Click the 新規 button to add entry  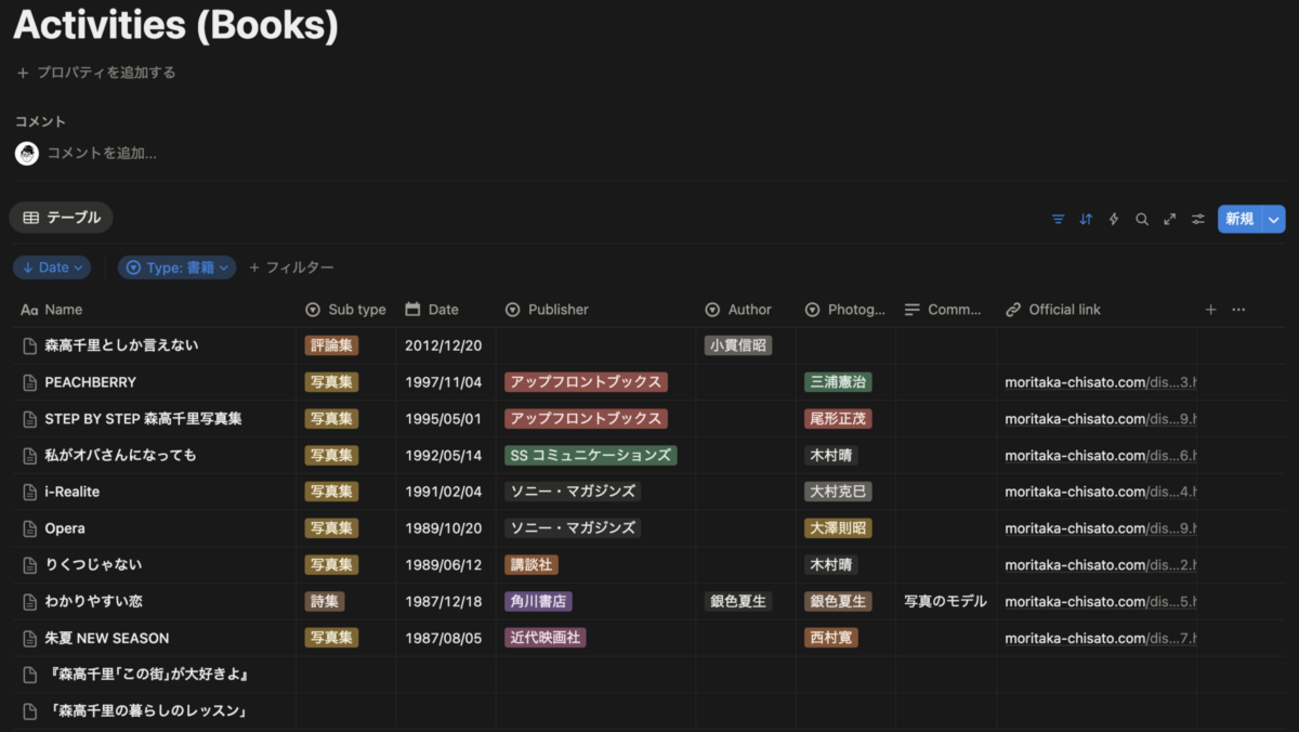(1240, 219)
